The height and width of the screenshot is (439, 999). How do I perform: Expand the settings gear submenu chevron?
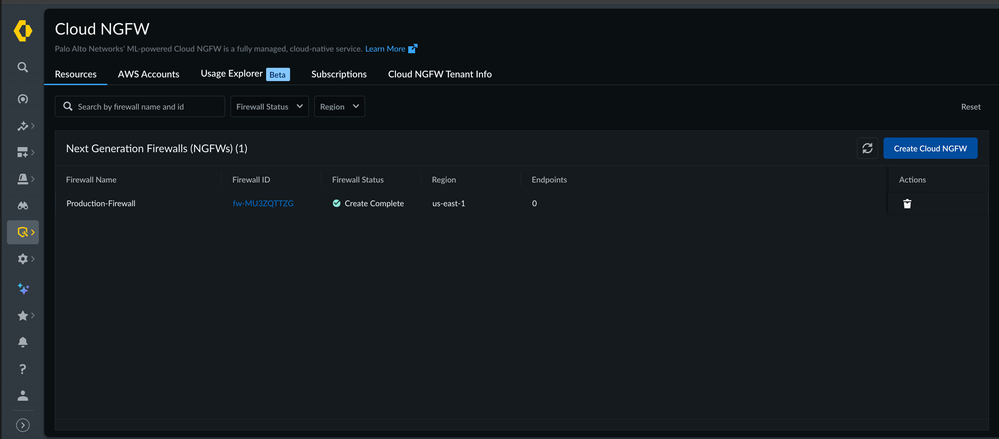[32, 259]
